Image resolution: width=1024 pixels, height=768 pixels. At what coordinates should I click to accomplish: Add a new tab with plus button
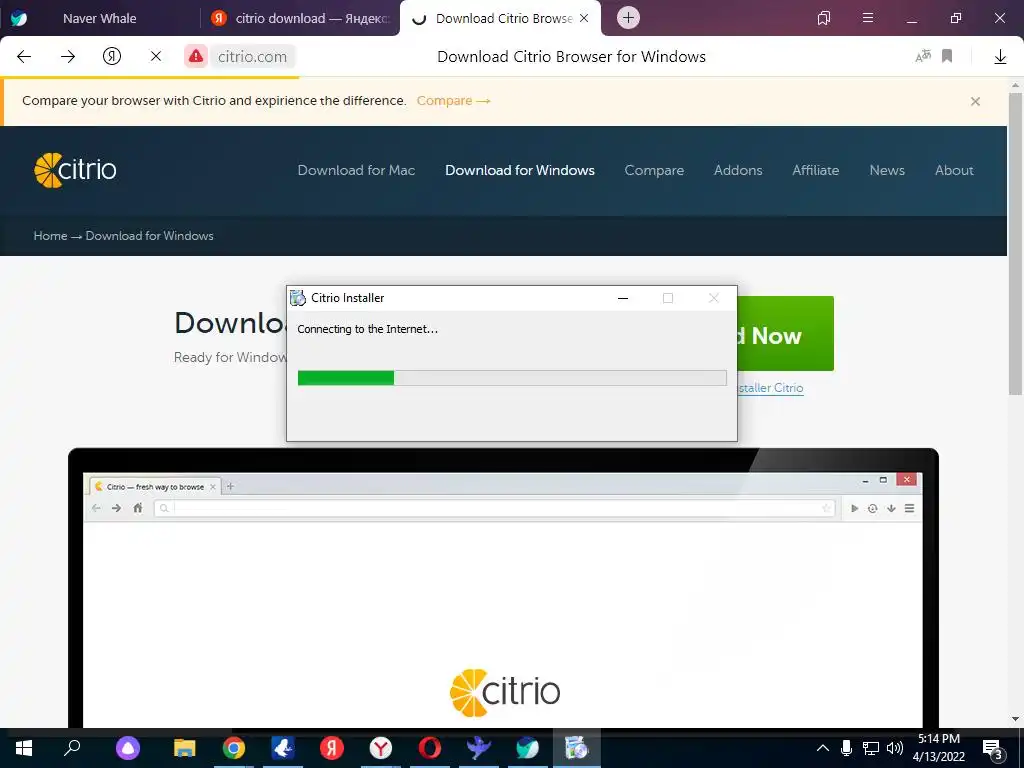point(628,18)
